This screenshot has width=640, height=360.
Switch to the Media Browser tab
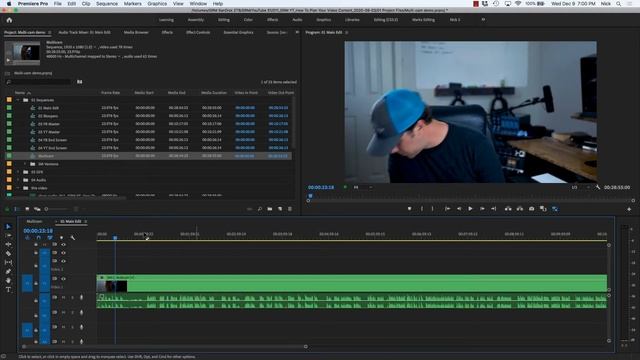136,32
